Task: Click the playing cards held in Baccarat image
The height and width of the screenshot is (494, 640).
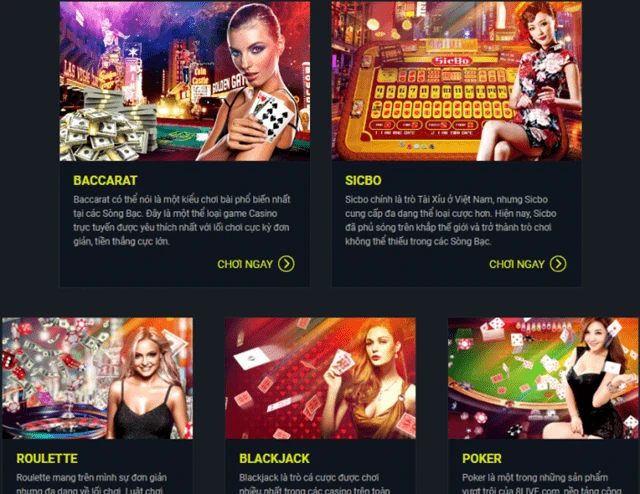Action: coord(272,114)
